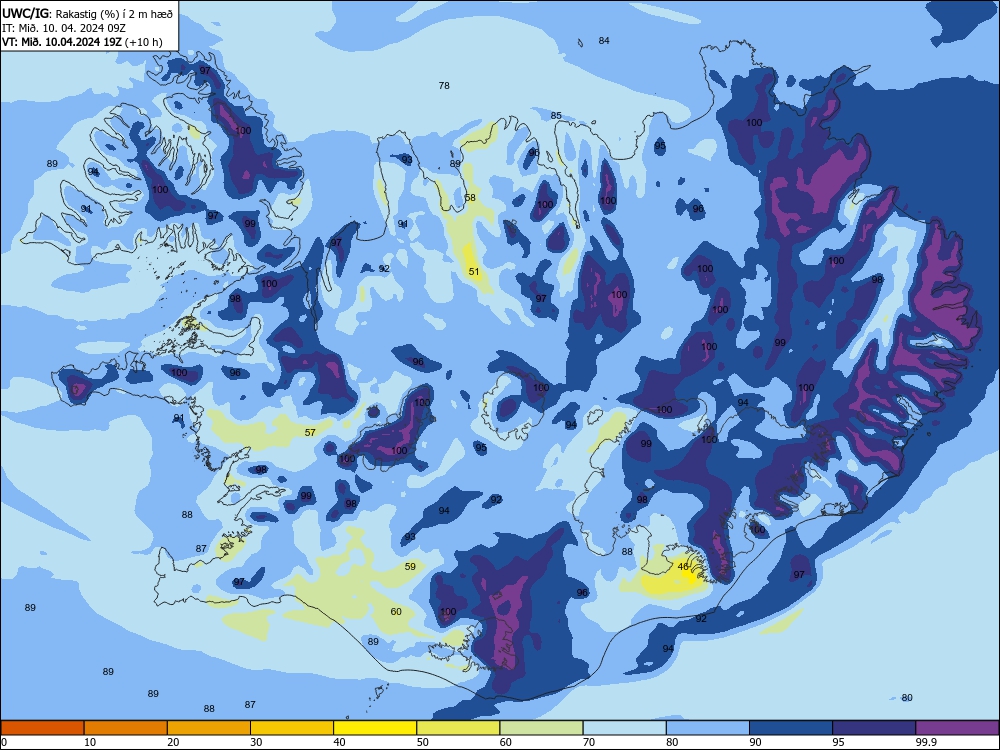1000x750 pixels.
Task: Click the legend tick label '40'
Action: (339, 742)
